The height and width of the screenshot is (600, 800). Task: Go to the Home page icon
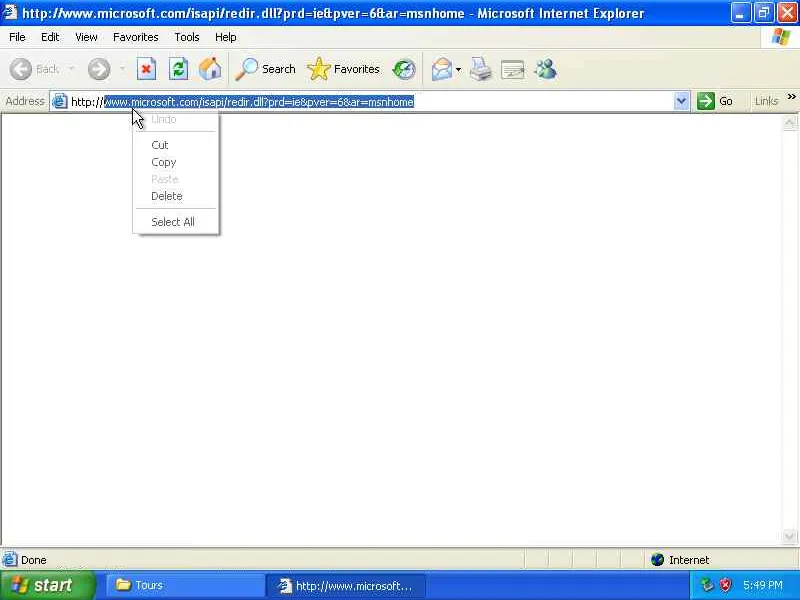(210, 69)
